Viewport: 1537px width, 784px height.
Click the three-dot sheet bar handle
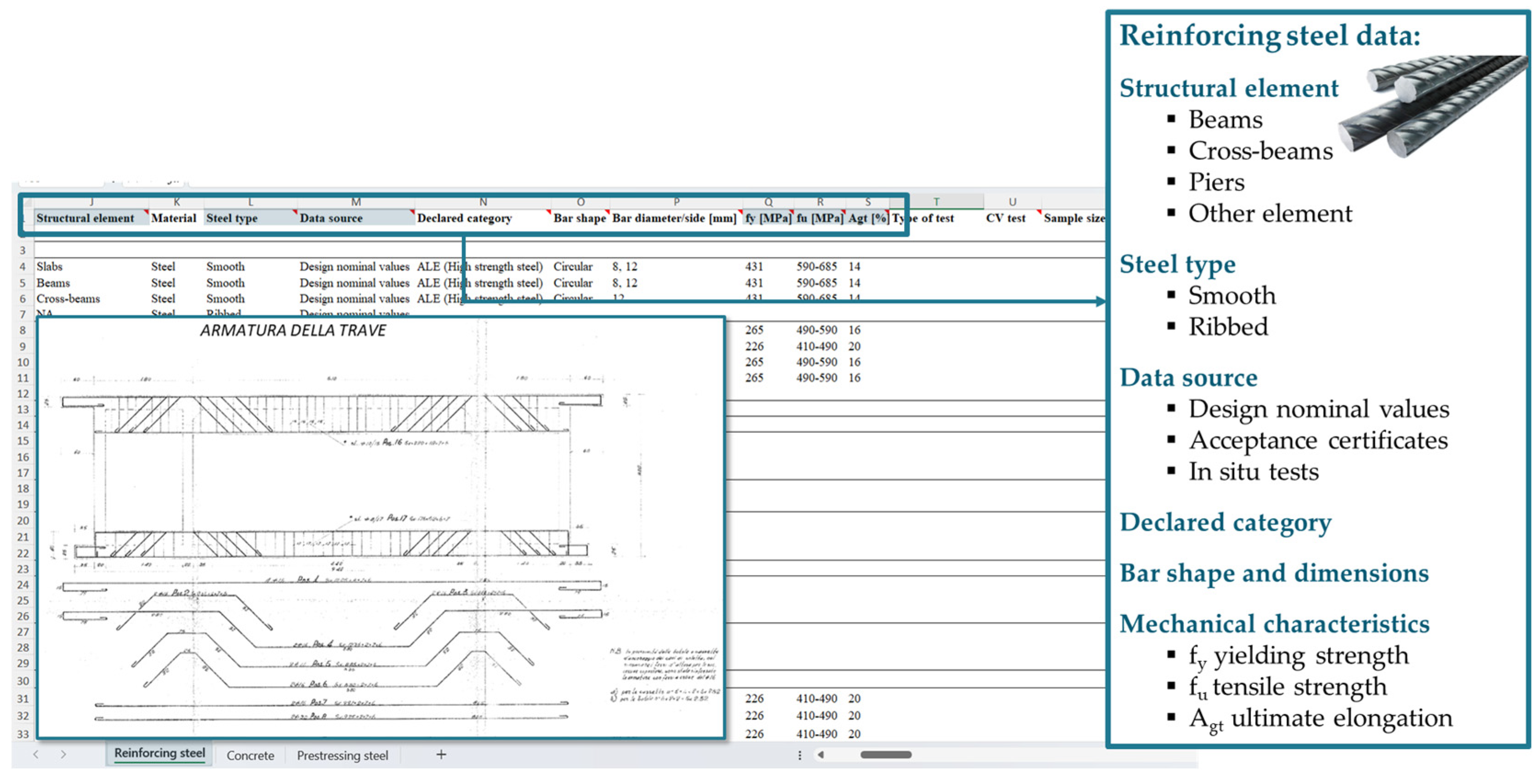click(x=800, y=756)
